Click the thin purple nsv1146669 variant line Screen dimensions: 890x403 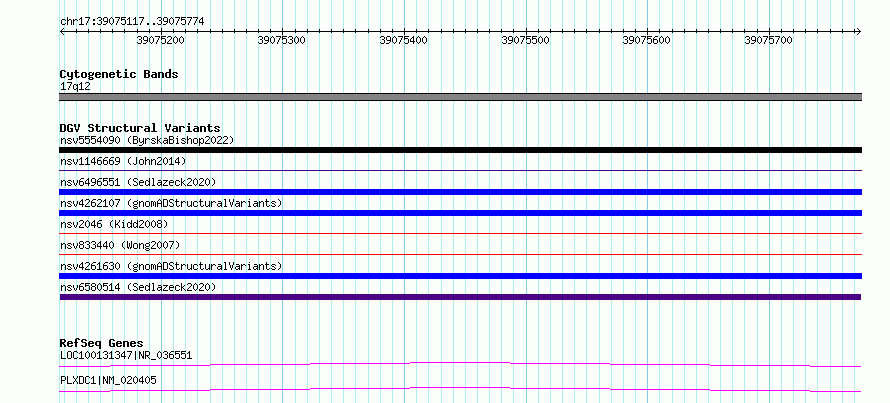point(461,170)
